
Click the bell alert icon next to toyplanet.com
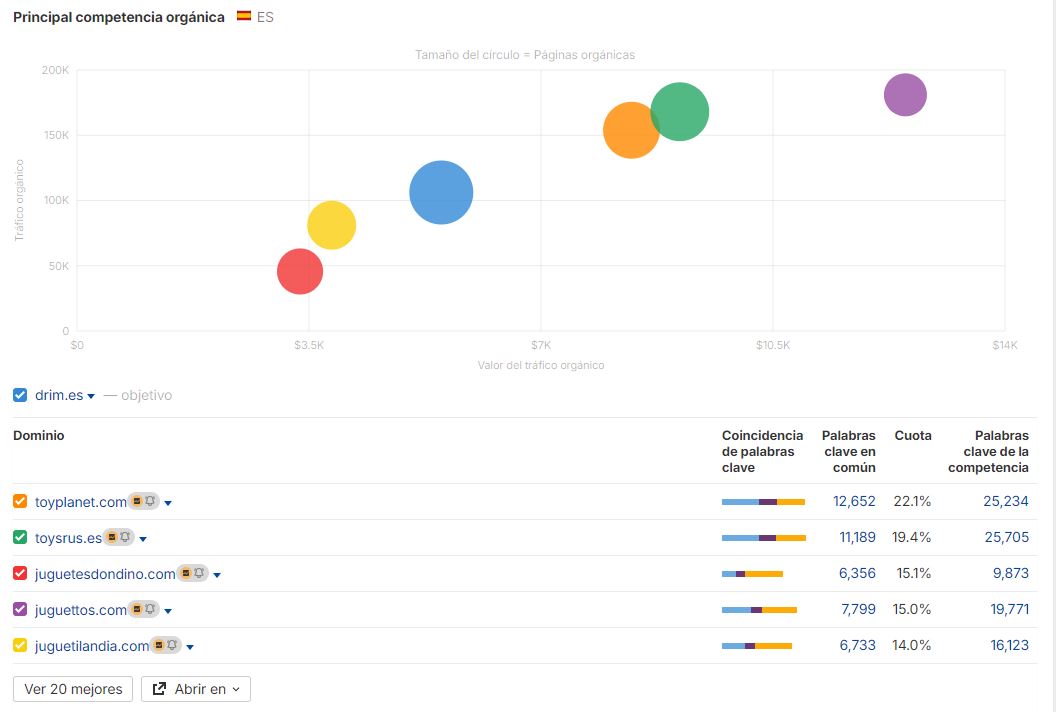coord(151,502)
